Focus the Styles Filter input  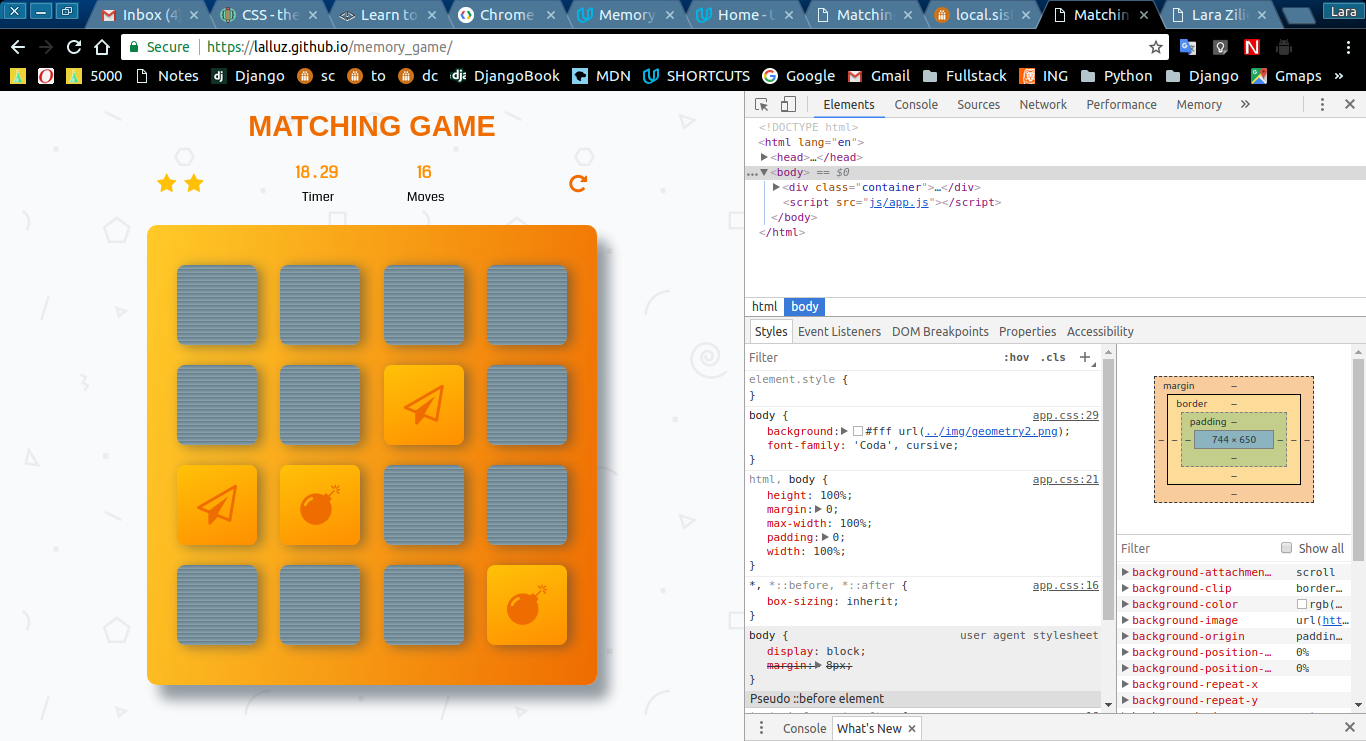(872, 357)
